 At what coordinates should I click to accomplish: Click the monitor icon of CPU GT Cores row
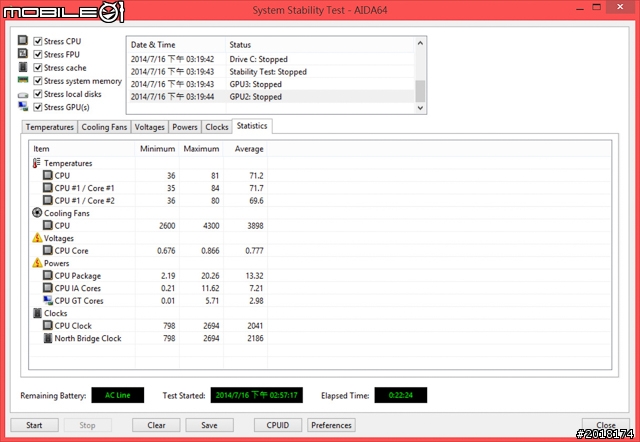pyautogui.click(x=48, y=300)
